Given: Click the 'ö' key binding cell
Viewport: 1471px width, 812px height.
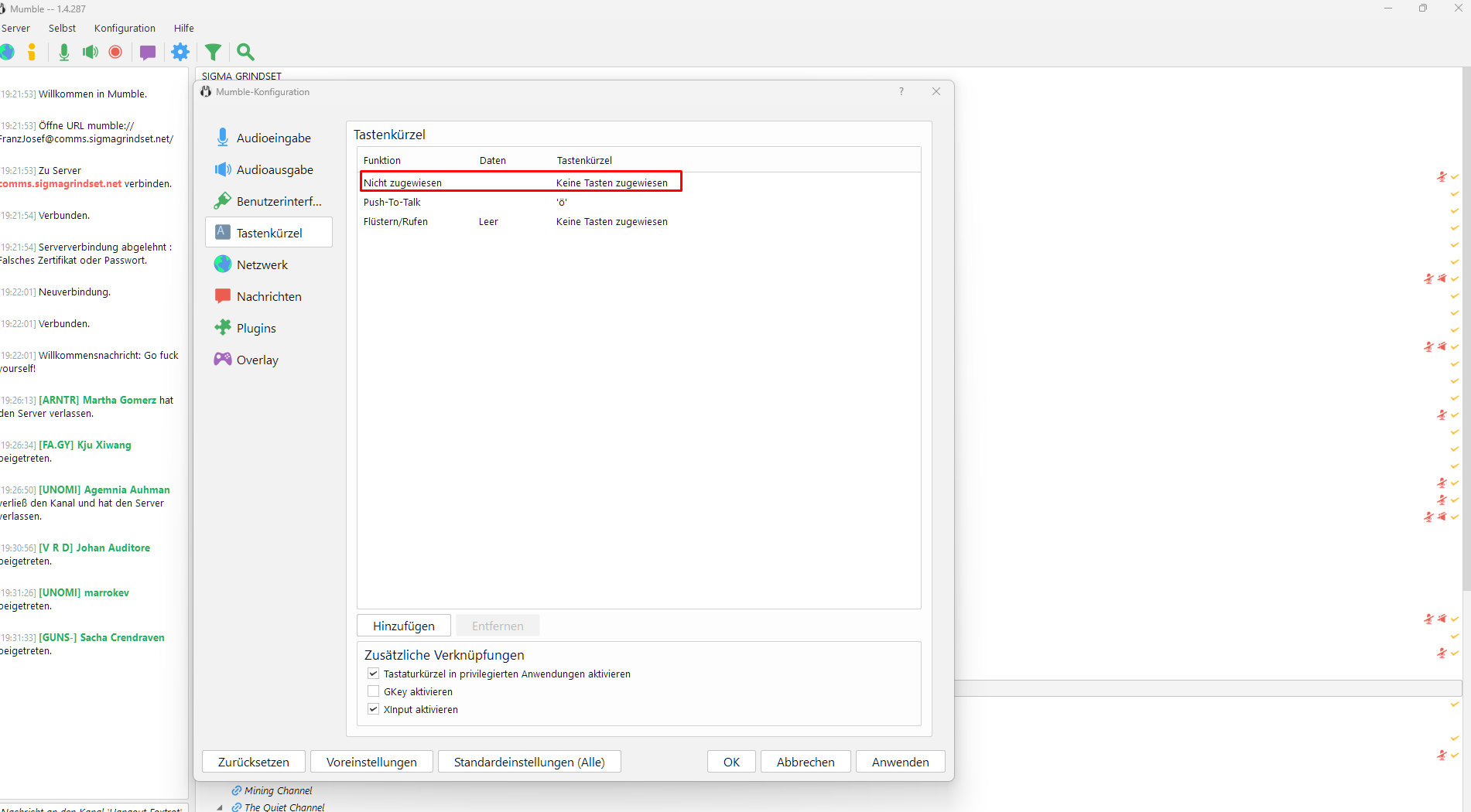Looking at the screenshot, I should [x=562, y=202].
